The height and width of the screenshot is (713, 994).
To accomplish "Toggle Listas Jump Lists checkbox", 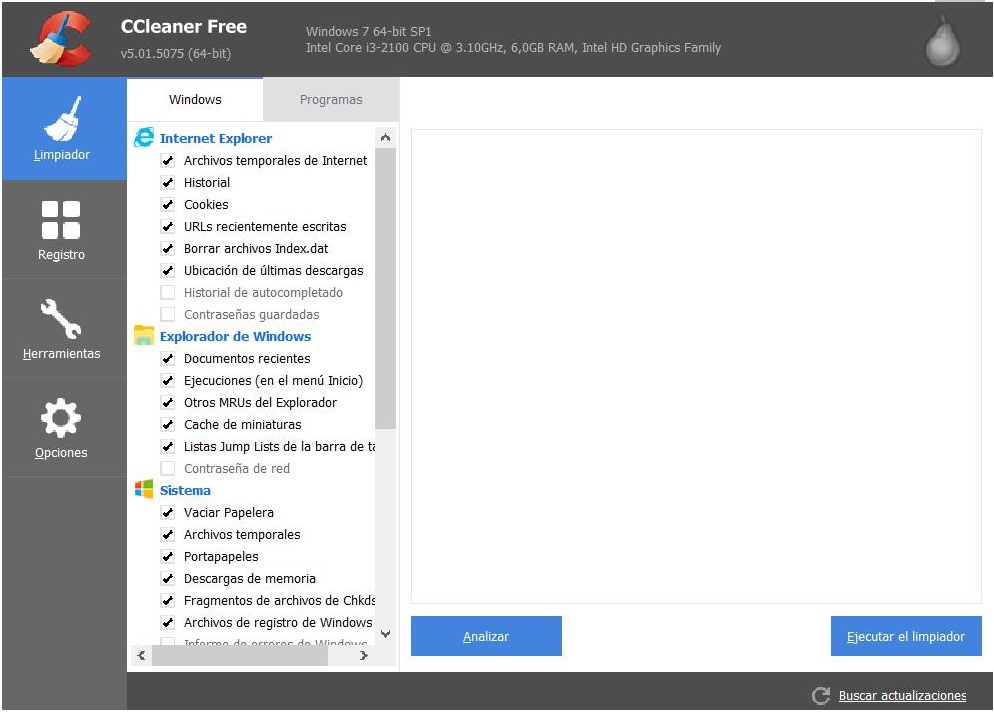I will coord(167,446).
